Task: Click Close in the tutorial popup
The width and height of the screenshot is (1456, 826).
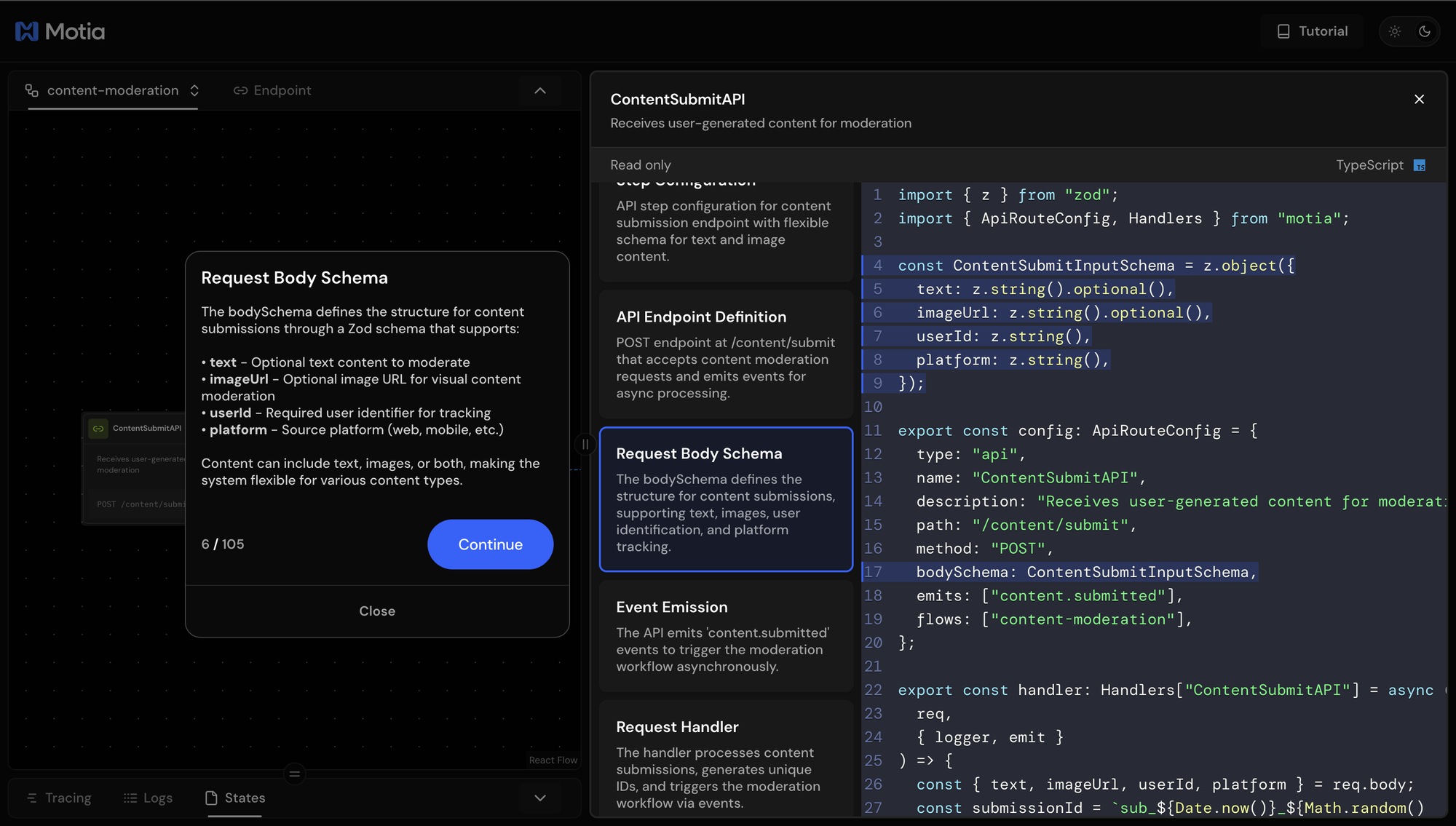Action: tap(377, 611)
